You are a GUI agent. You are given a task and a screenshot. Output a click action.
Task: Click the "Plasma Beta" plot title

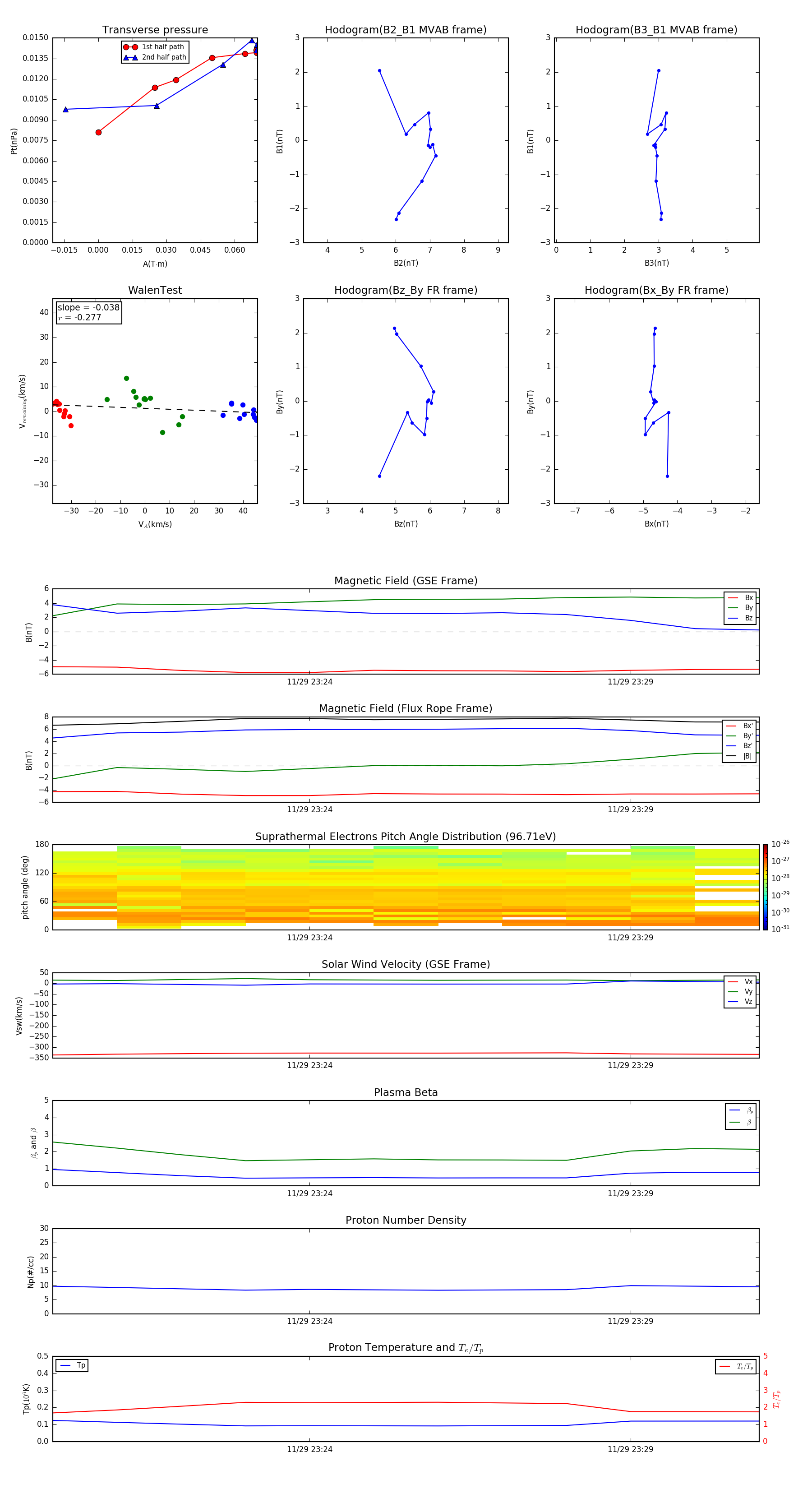406,1092
